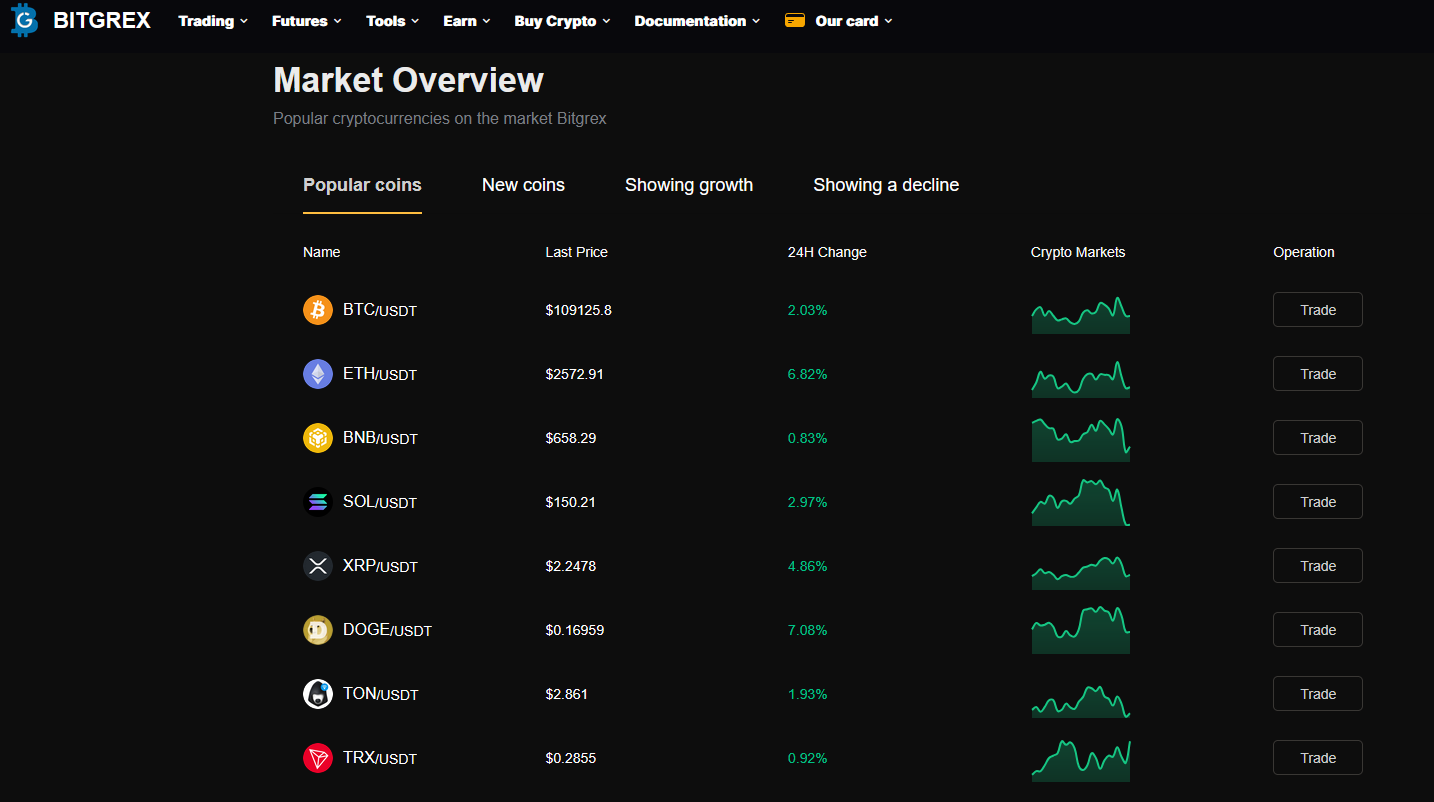
Task: Switch to the Showing growth tab
Action: tap(689, 185)
